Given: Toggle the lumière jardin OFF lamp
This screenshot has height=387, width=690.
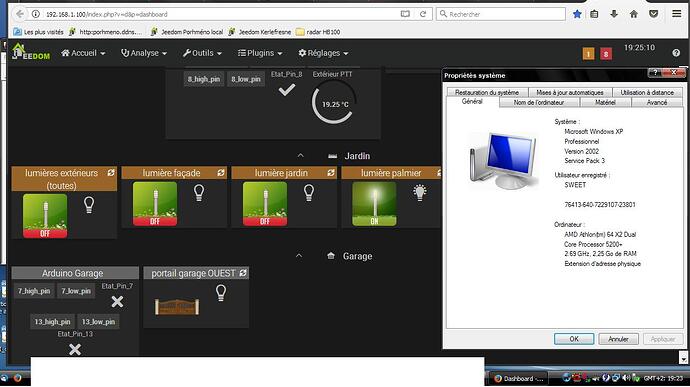Looking at the screenshot, I should [265, 204].
